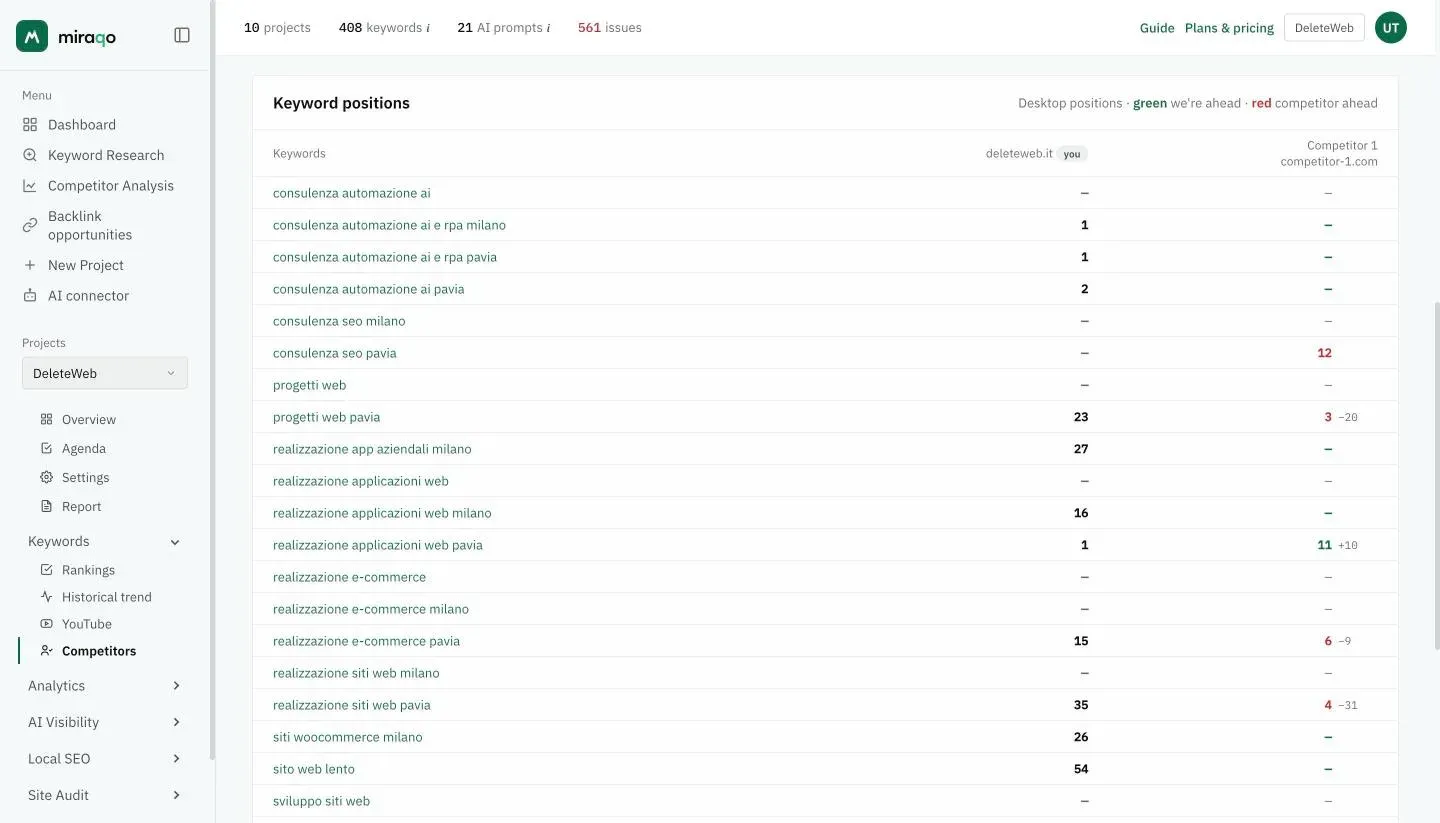
Task: Expand the AI Visibility section
Action: [105, 722]
